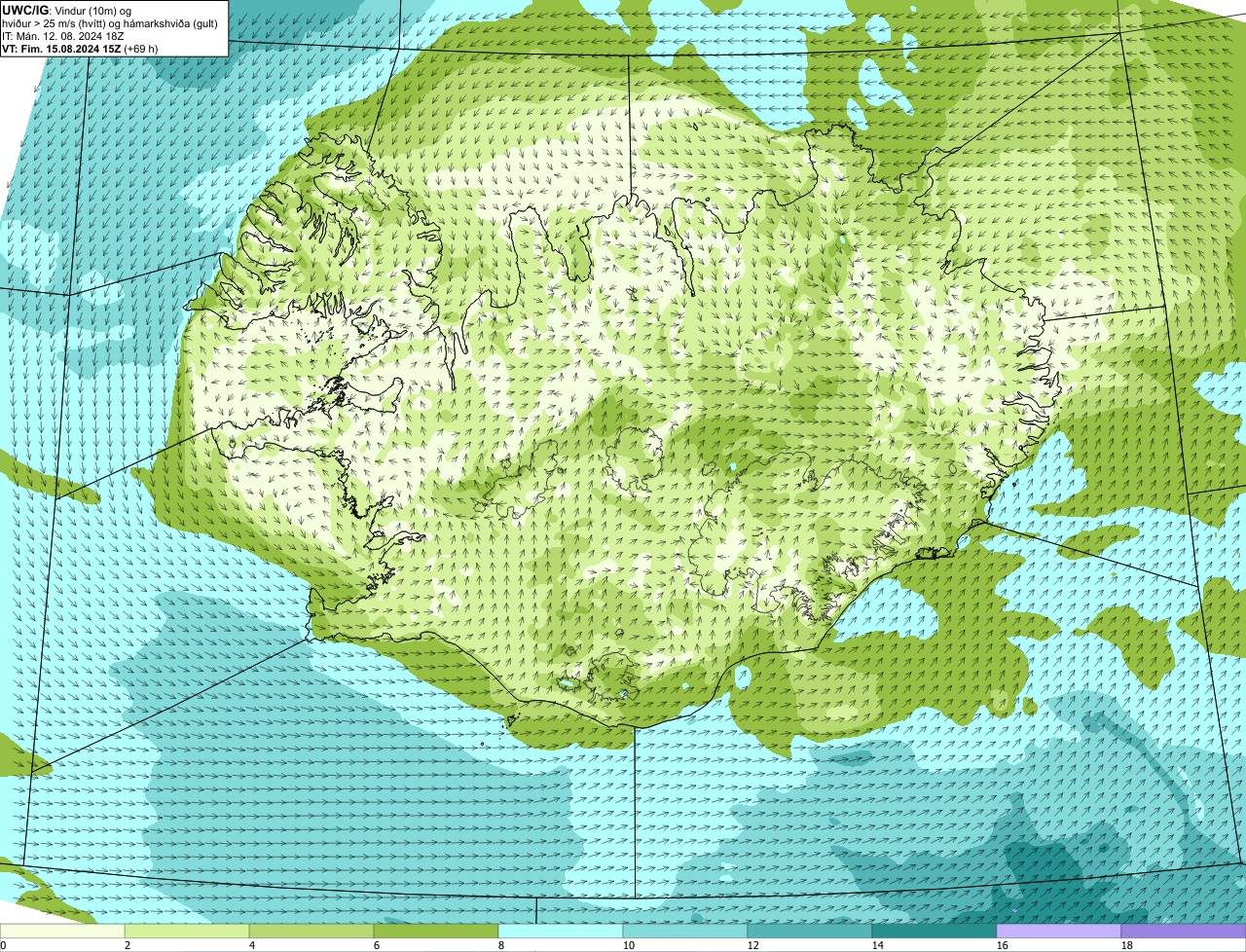Select the olive green 6–8 m/s legend swatch
Screen dimensions: 1246x952
[x=436, y=931]
